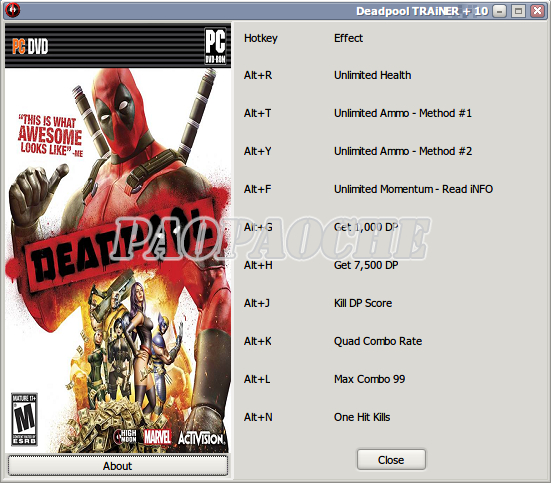
Task: Select 'Get 1,000 DP' effect text
Action: (x=366, y=227)
